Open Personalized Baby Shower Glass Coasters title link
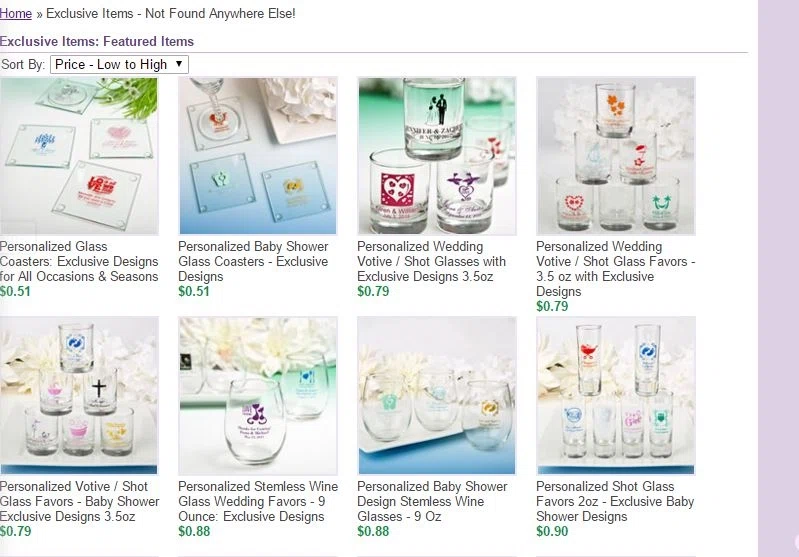The width and height of the screenshot is (799, 557). pos(253,261)
